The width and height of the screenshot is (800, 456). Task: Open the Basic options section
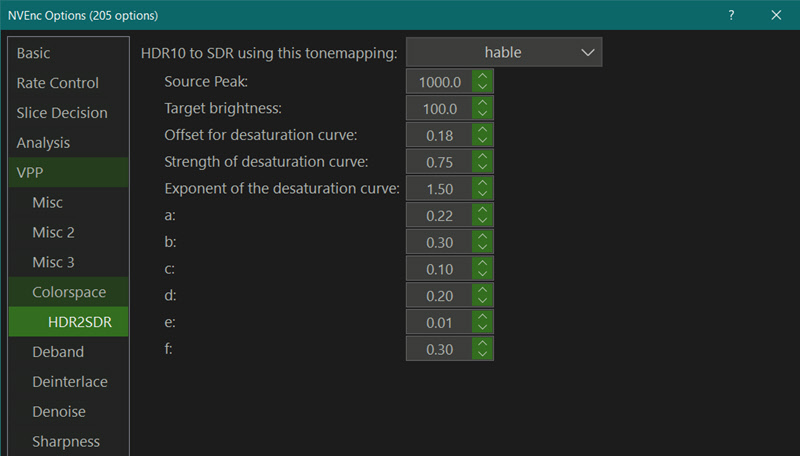[x=68, y=53]
